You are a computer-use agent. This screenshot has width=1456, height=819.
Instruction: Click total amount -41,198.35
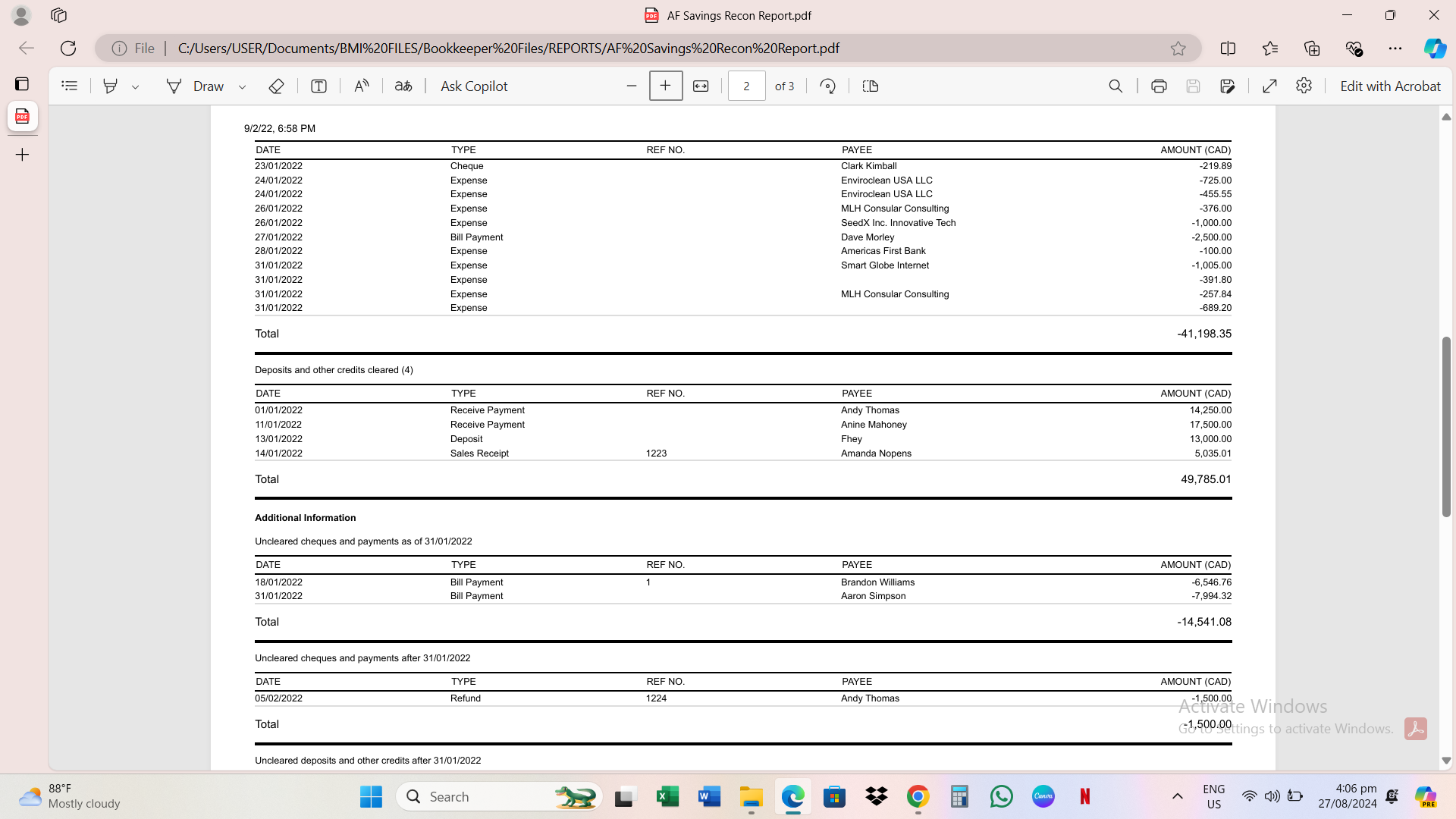coord(1204,334)
